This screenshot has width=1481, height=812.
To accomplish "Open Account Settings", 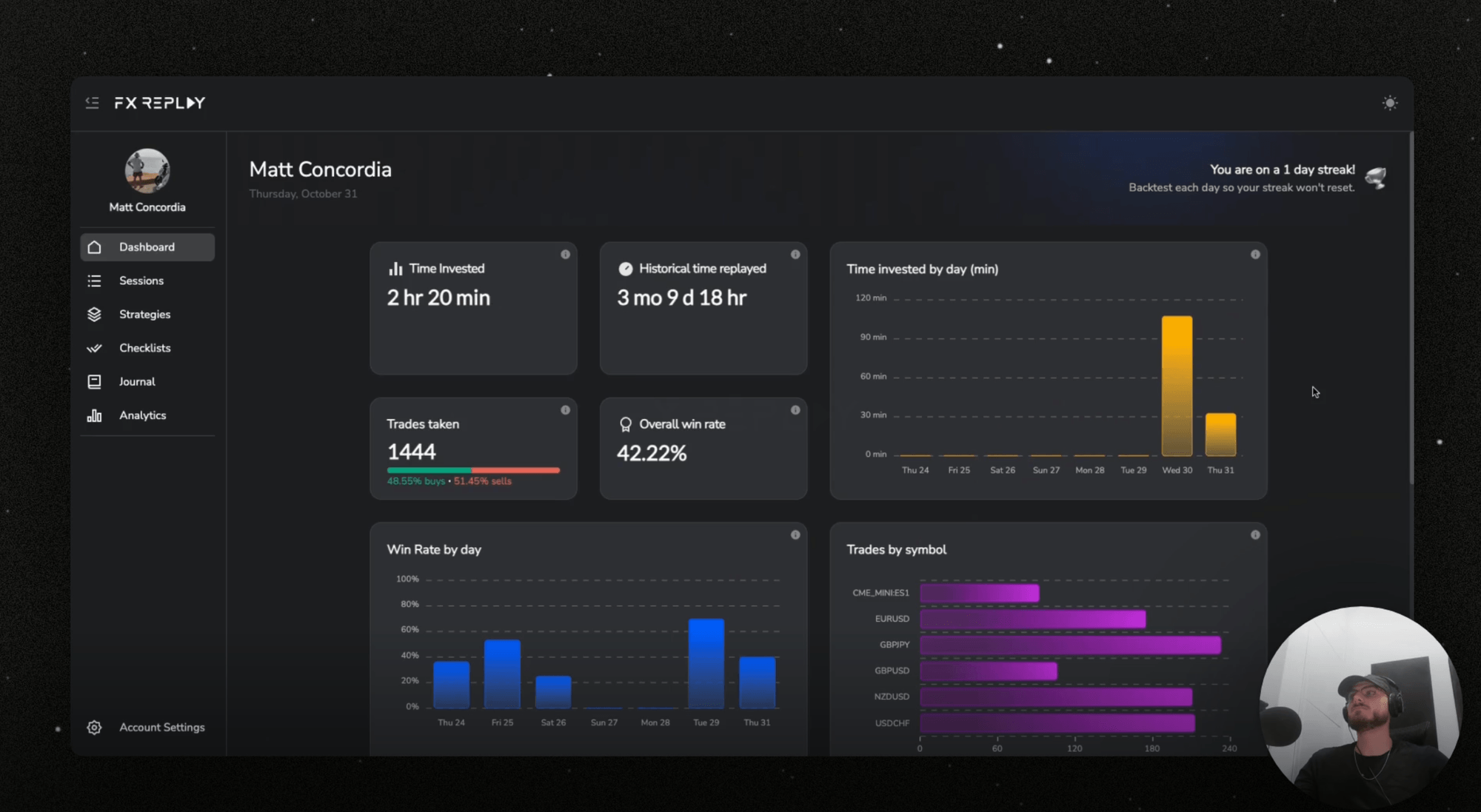I will coord(161,728).
